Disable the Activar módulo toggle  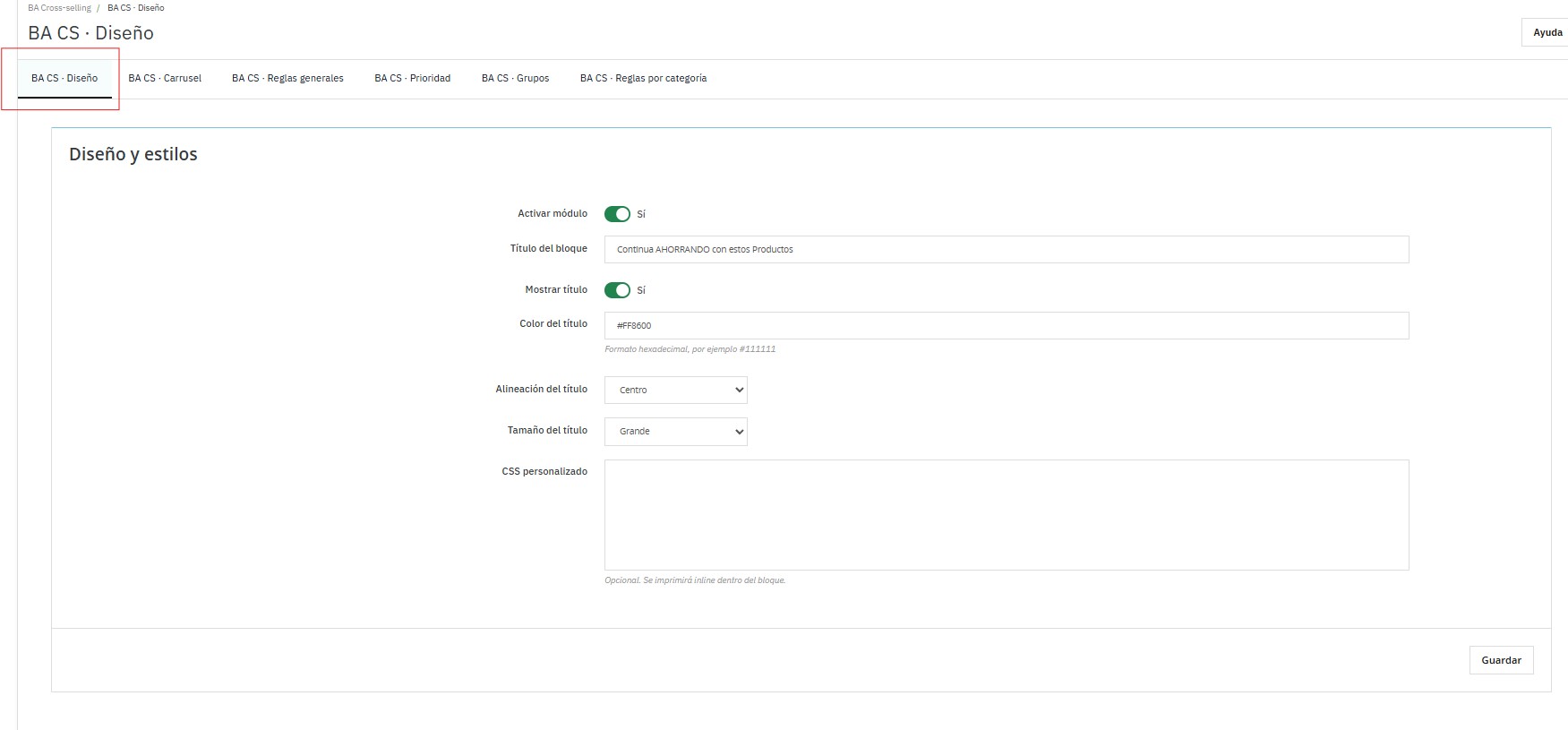point(617,214)
